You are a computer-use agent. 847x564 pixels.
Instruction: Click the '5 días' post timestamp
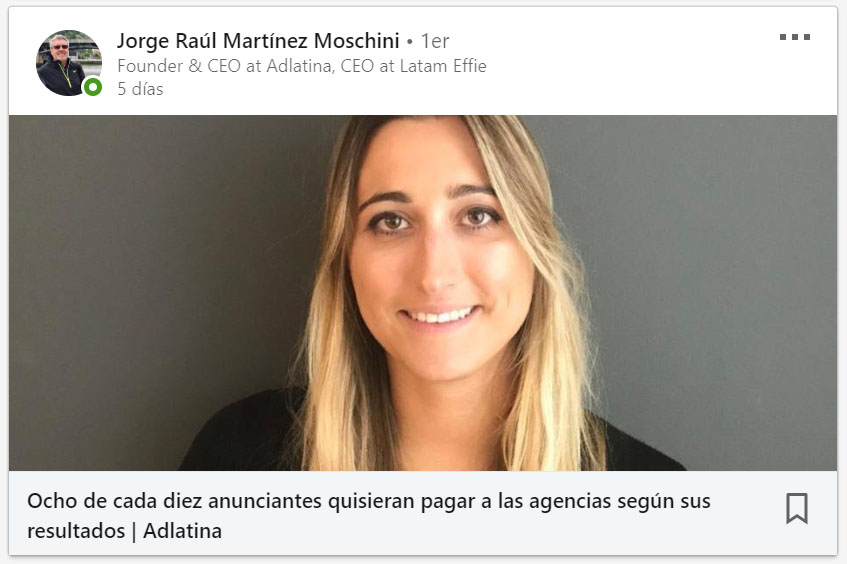click(x=140, y=89)
